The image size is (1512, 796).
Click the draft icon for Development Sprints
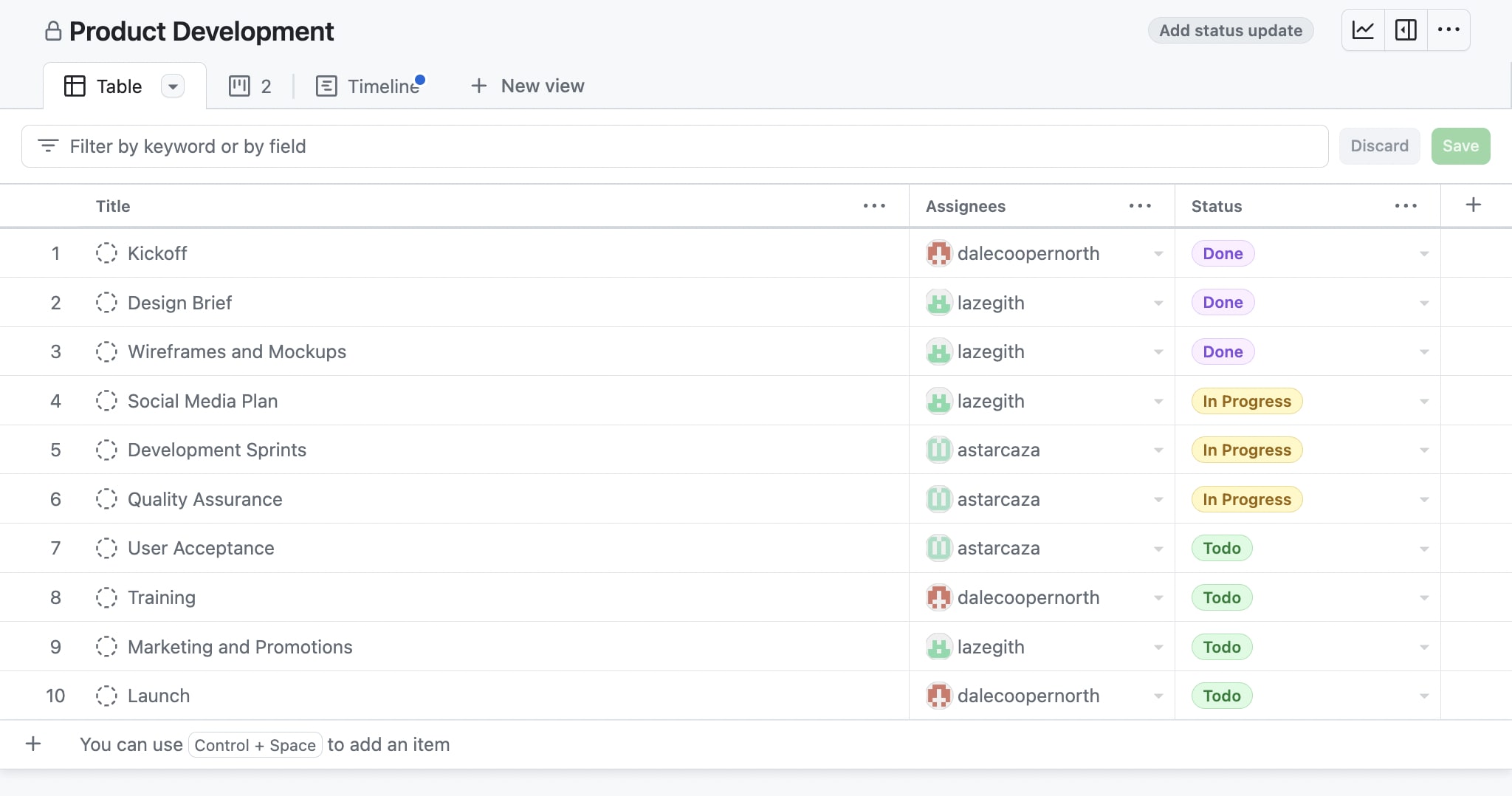106,450
